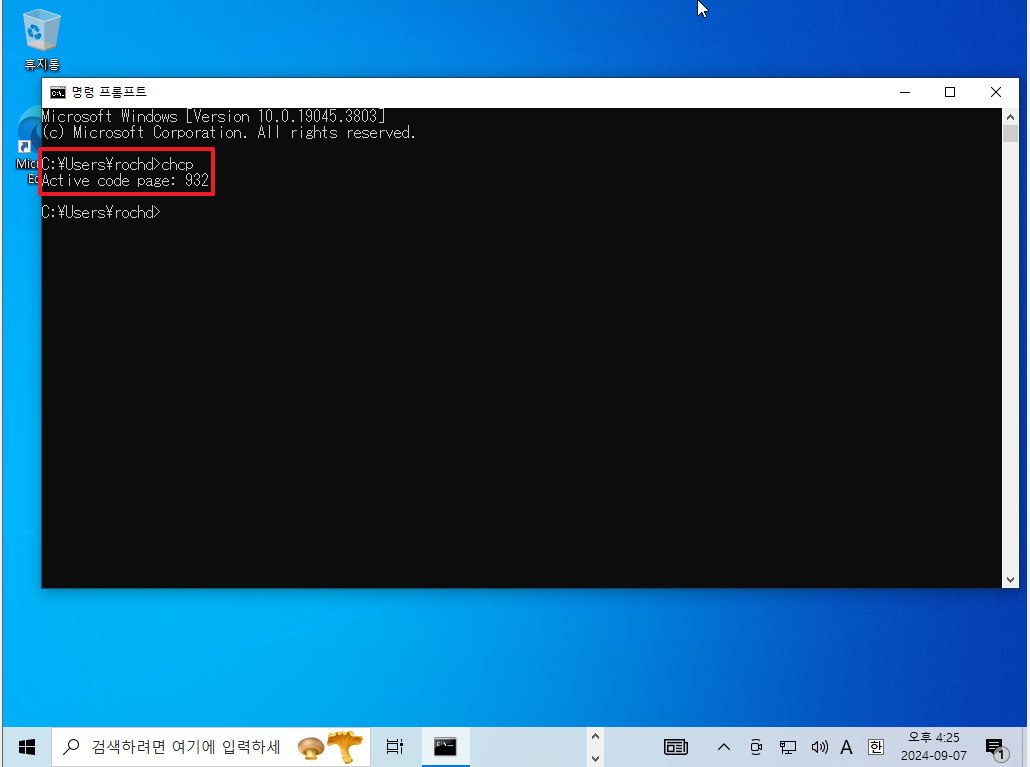
Task: Click the taskbar toolbar down arrow
Action: coord(595,758)
